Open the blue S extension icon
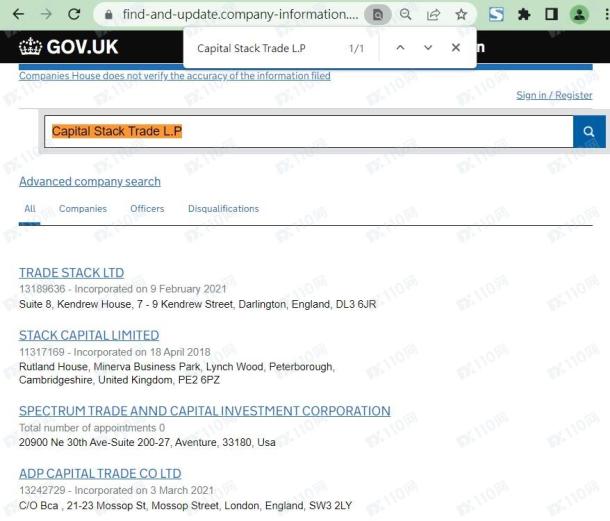 pyautogui.click(x=496, y=14)
